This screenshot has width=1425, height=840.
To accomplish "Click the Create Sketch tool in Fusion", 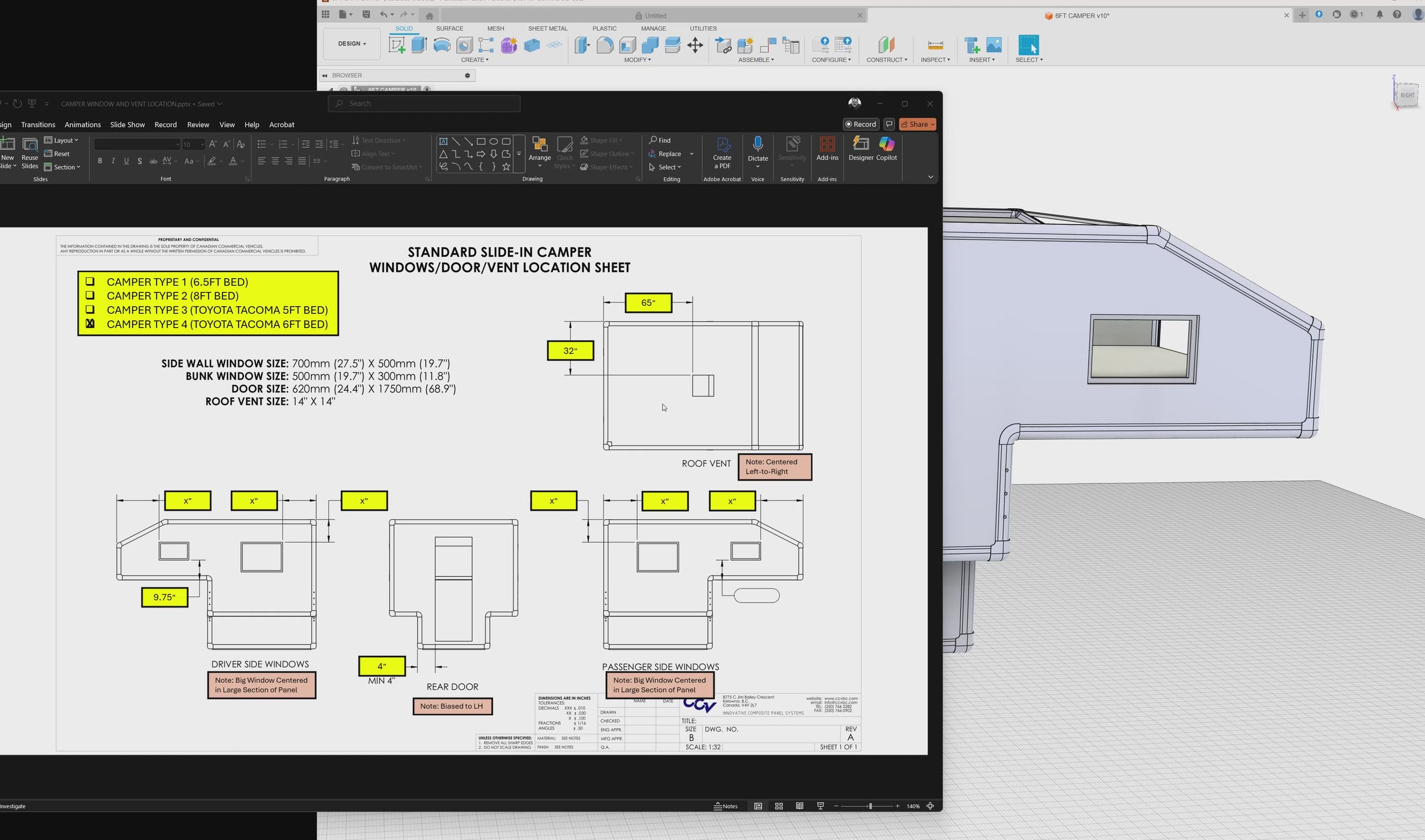I will pyautogui.click(x=397, y=45).
